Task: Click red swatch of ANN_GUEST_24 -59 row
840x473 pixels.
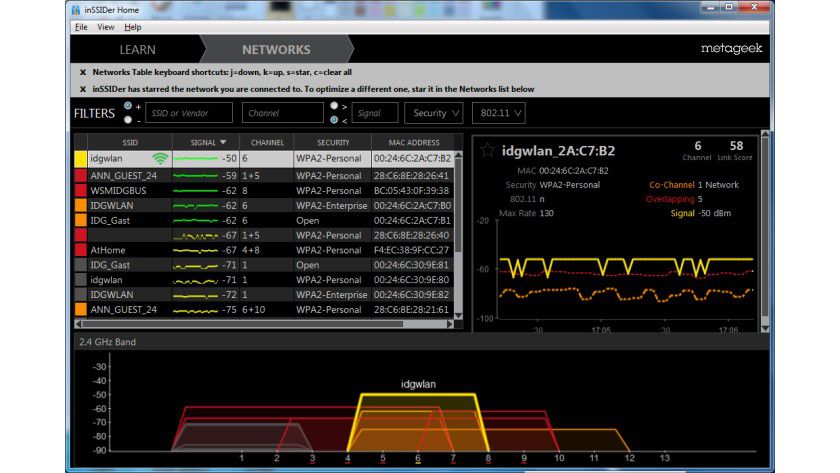Action: [x=80, y=176]
